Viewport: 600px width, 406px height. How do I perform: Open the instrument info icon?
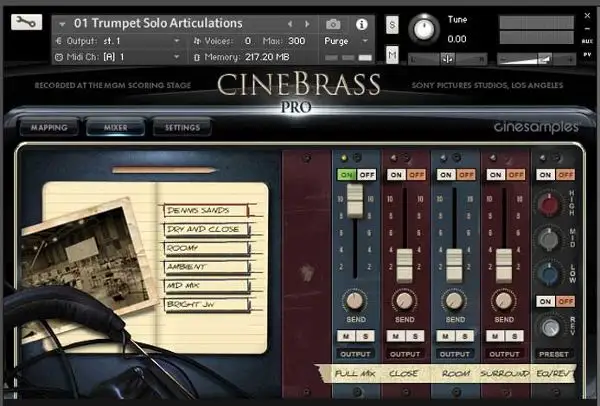click(361, 23)
